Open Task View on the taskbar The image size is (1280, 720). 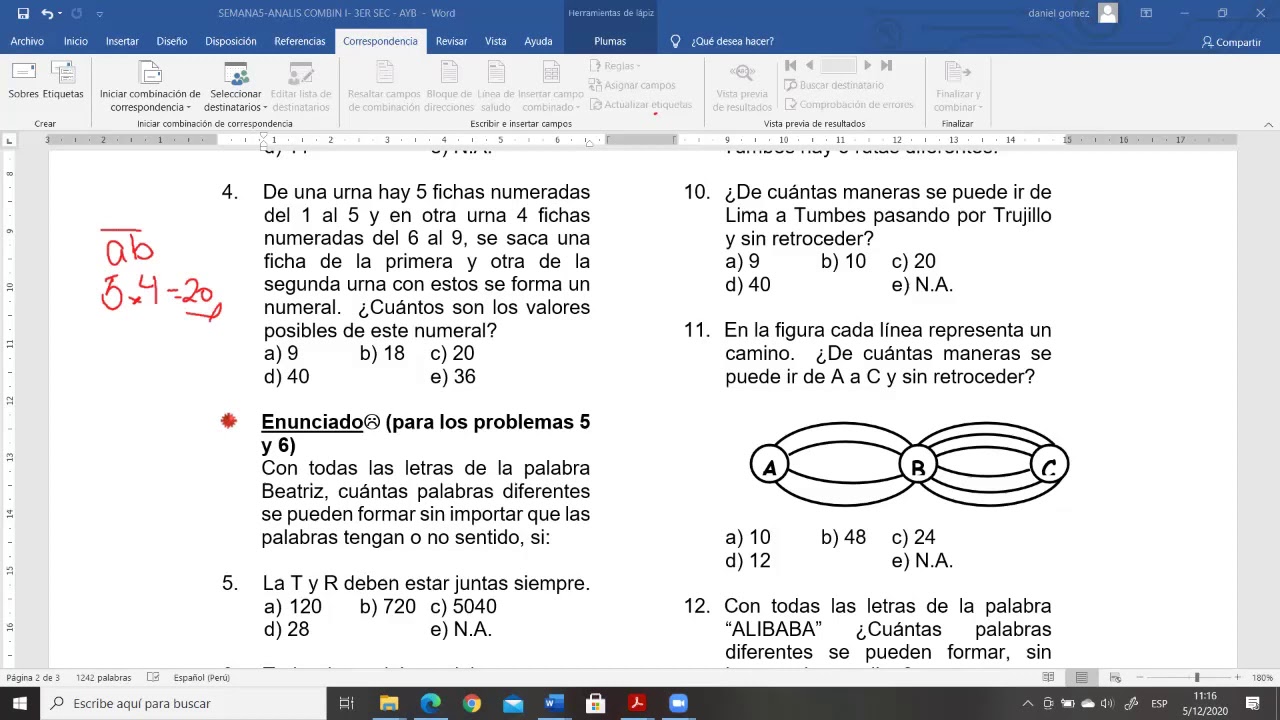click(347, 703)
